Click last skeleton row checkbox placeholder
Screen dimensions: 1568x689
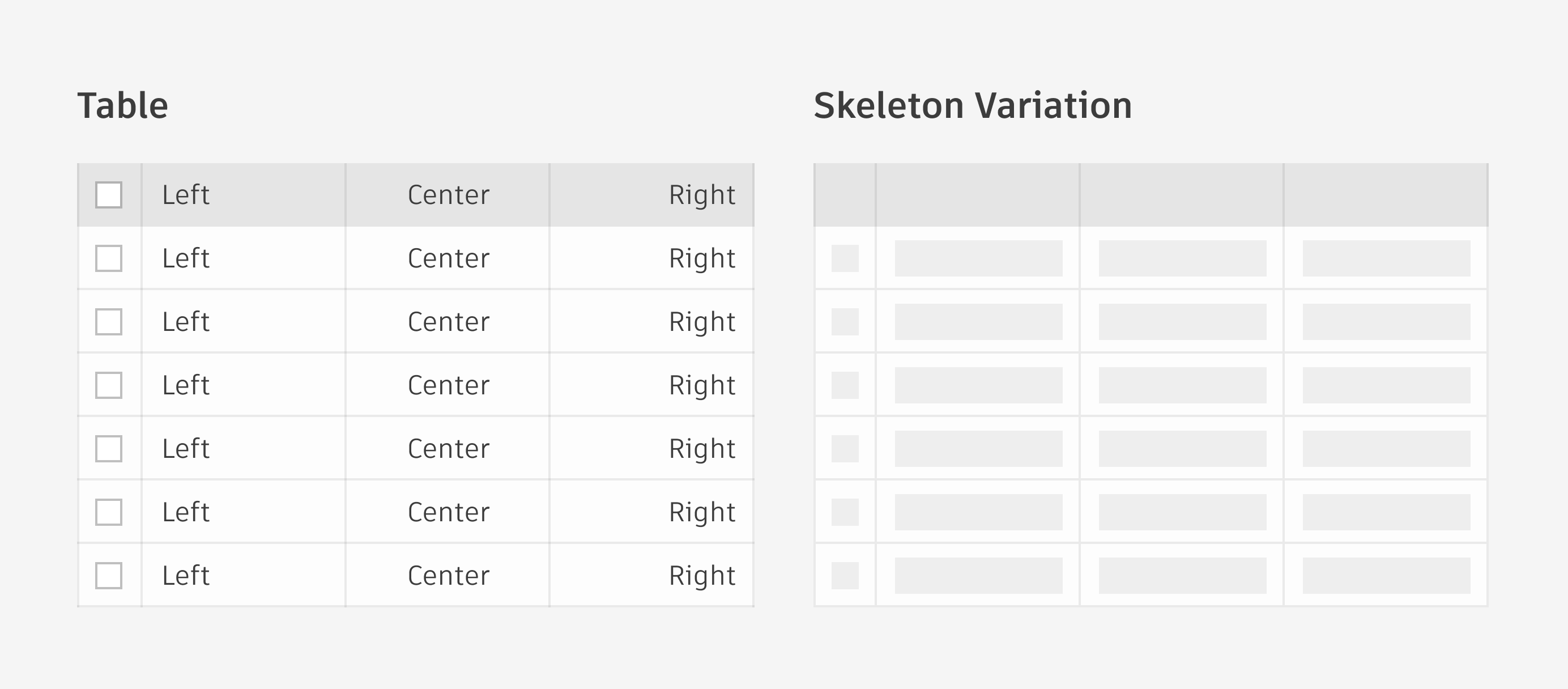(x=845, y=575)
